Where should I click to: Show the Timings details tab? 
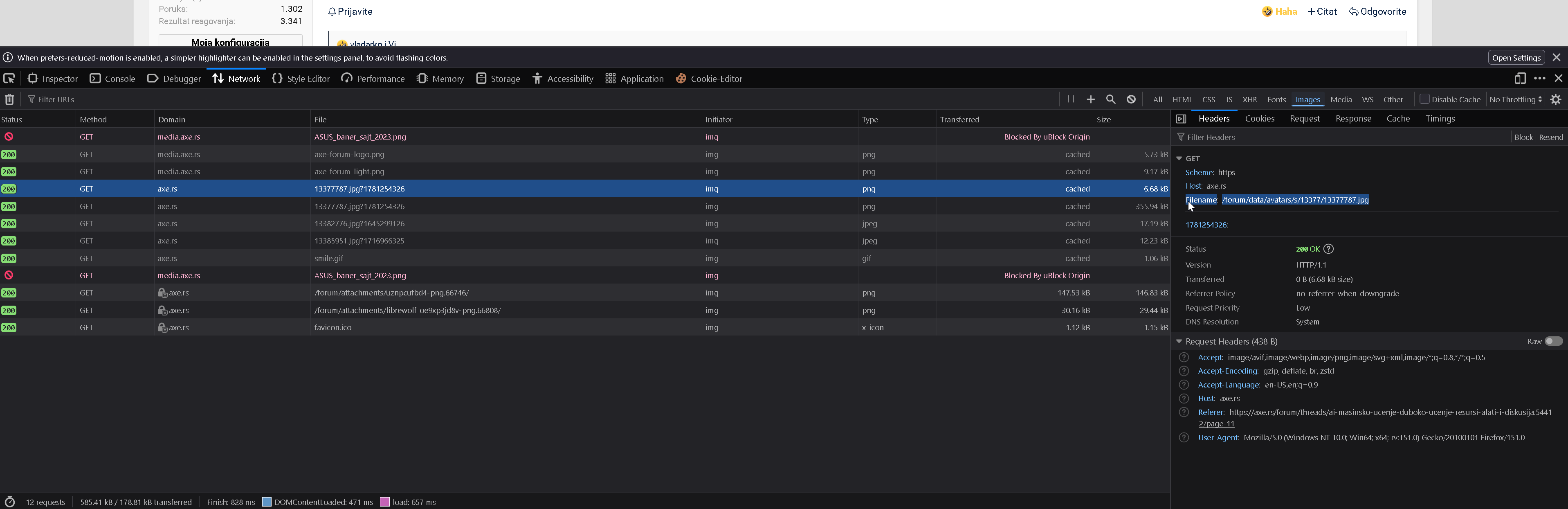click(1440, 119)
